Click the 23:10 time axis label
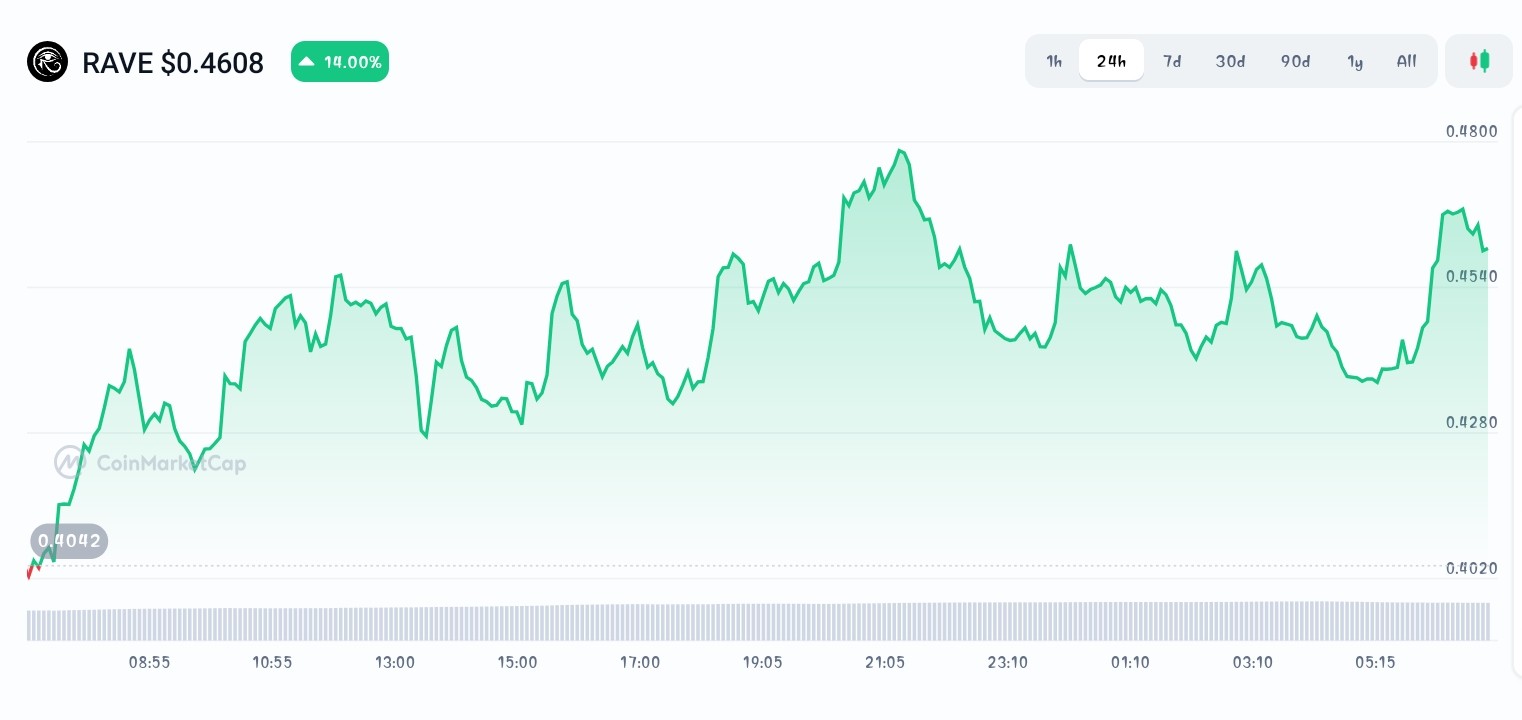The image size is (1522, 720). (x=1008, y=662)
